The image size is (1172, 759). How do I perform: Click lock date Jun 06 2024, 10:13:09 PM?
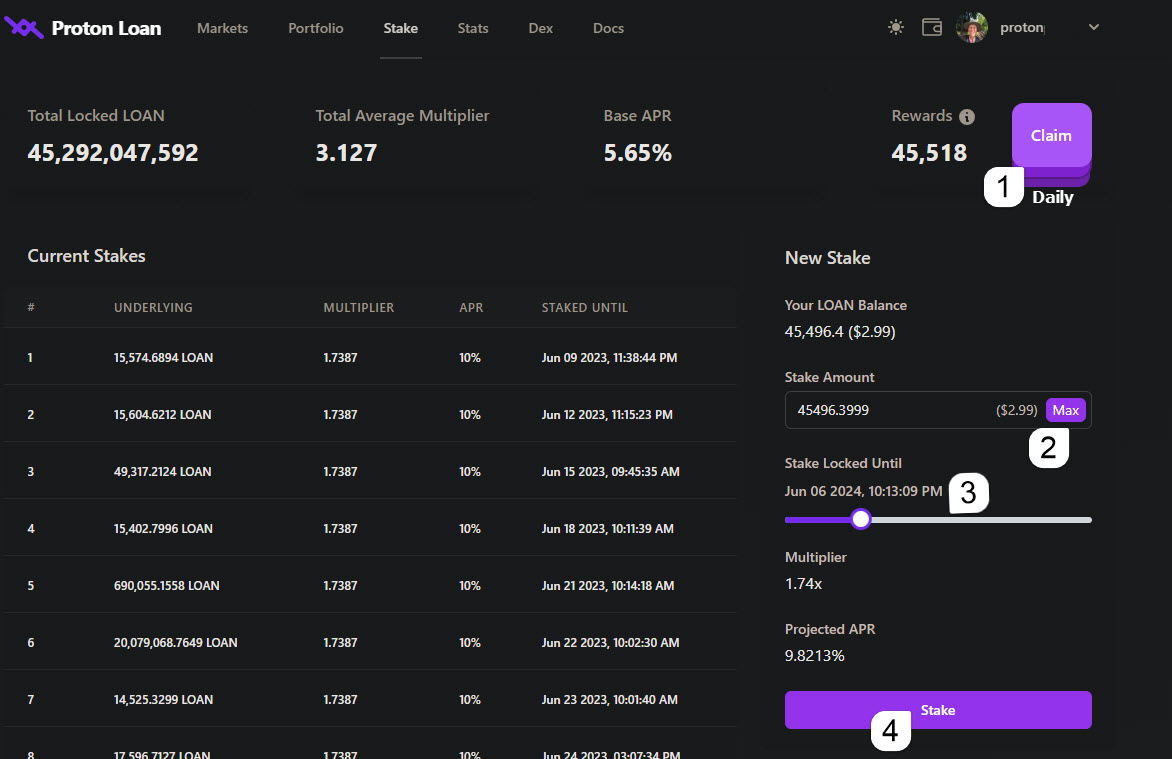(x=863, y=491)
